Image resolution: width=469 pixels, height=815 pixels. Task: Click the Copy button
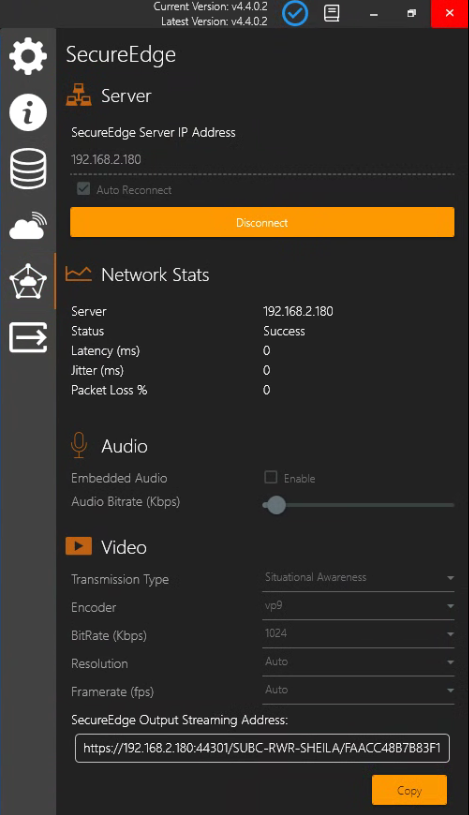(409, 790)
